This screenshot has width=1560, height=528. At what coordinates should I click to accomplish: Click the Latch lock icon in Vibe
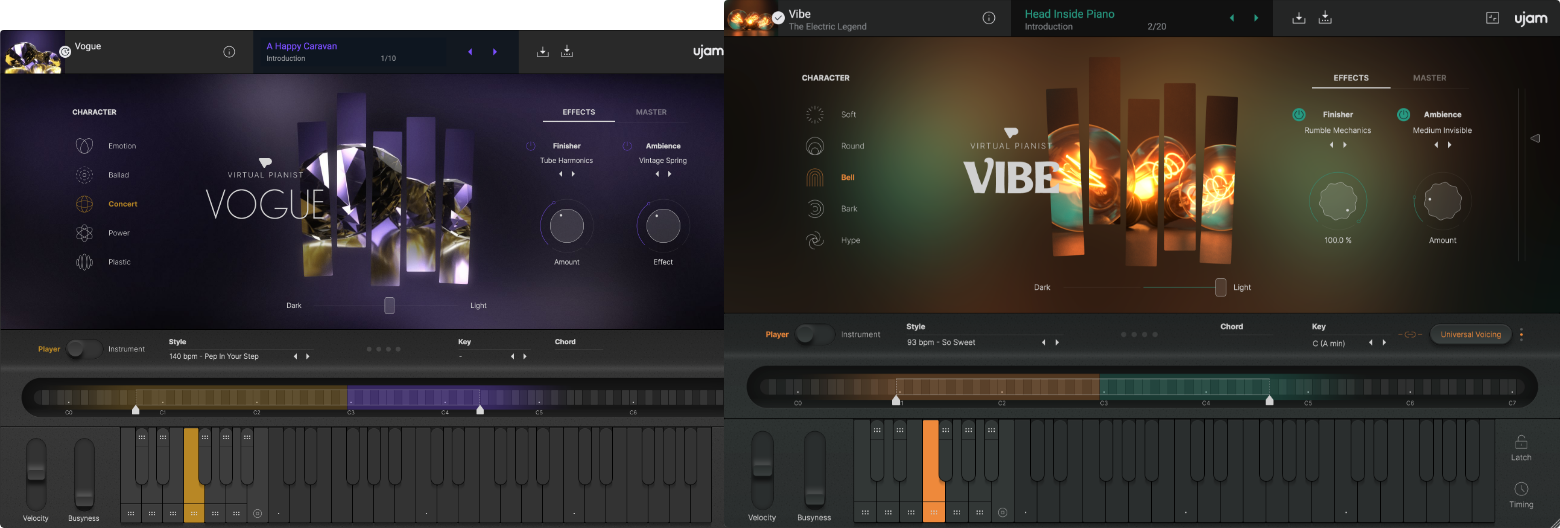tap(1521, 441)
